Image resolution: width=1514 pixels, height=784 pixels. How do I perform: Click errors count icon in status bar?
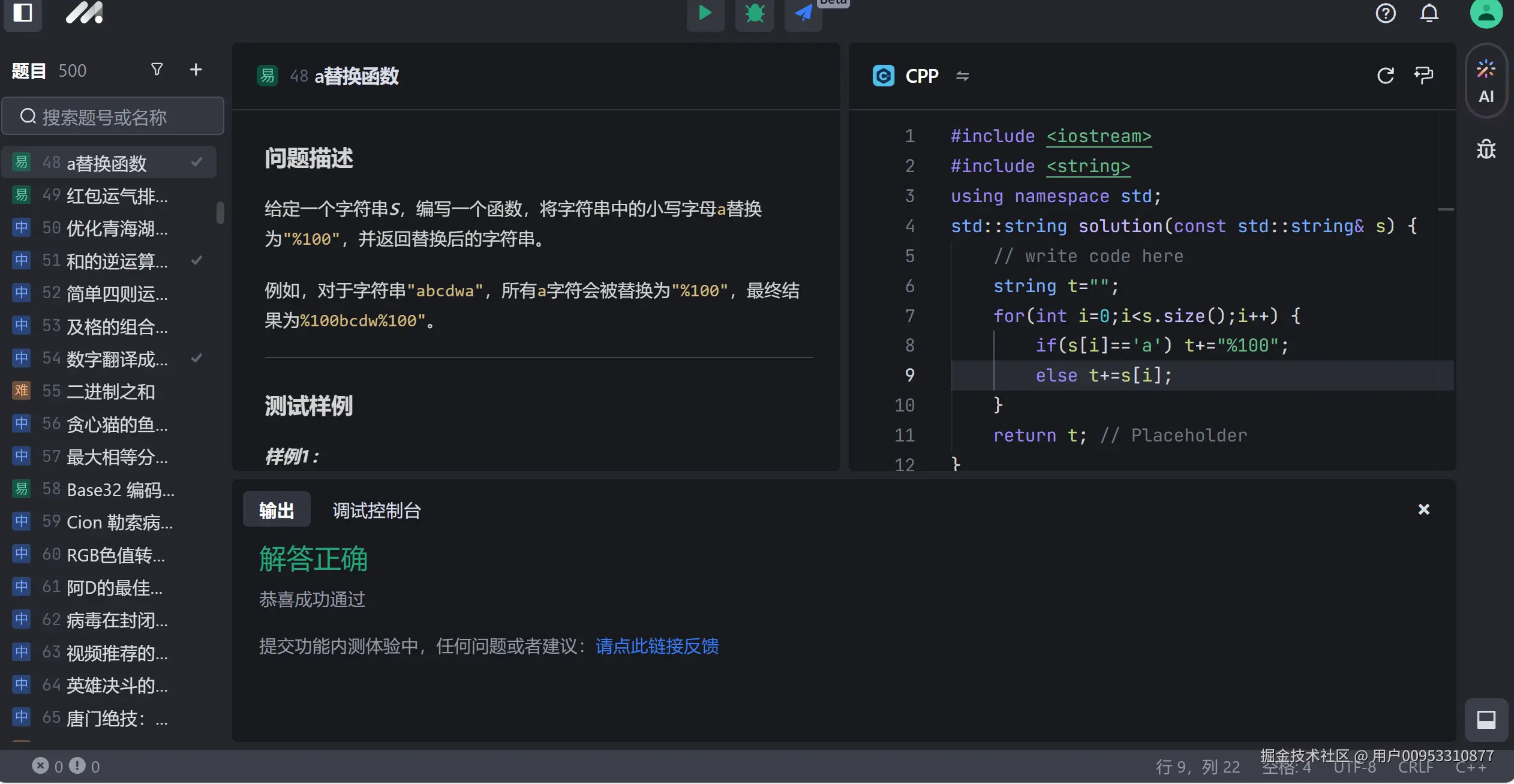(40, 765)
